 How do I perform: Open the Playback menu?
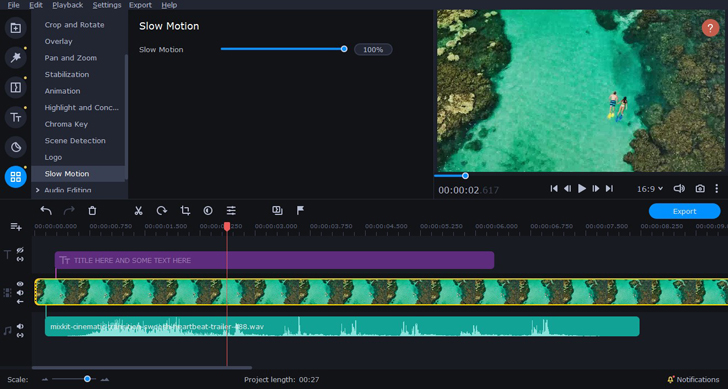[x=67, y=5]
